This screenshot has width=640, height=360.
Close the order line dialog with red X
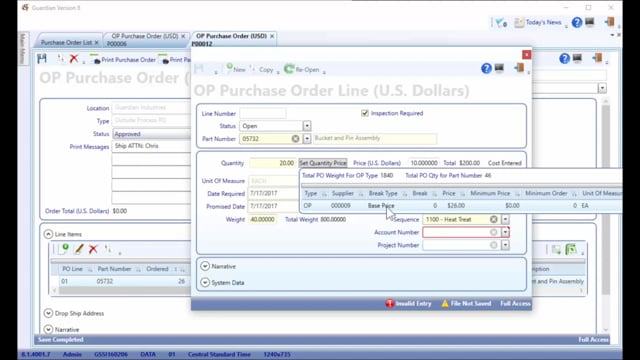[527, 55]
